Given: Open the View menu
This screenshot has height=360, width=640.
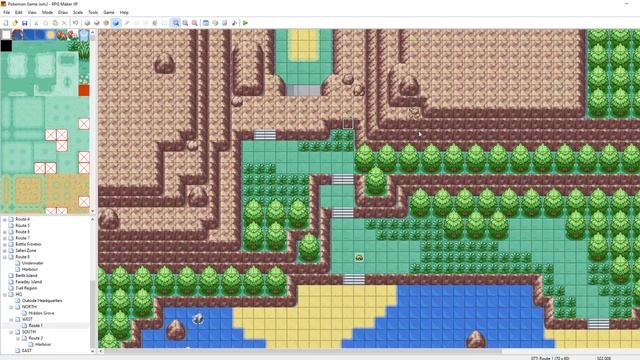Looking at the screenshot, I should pos(32,13).
